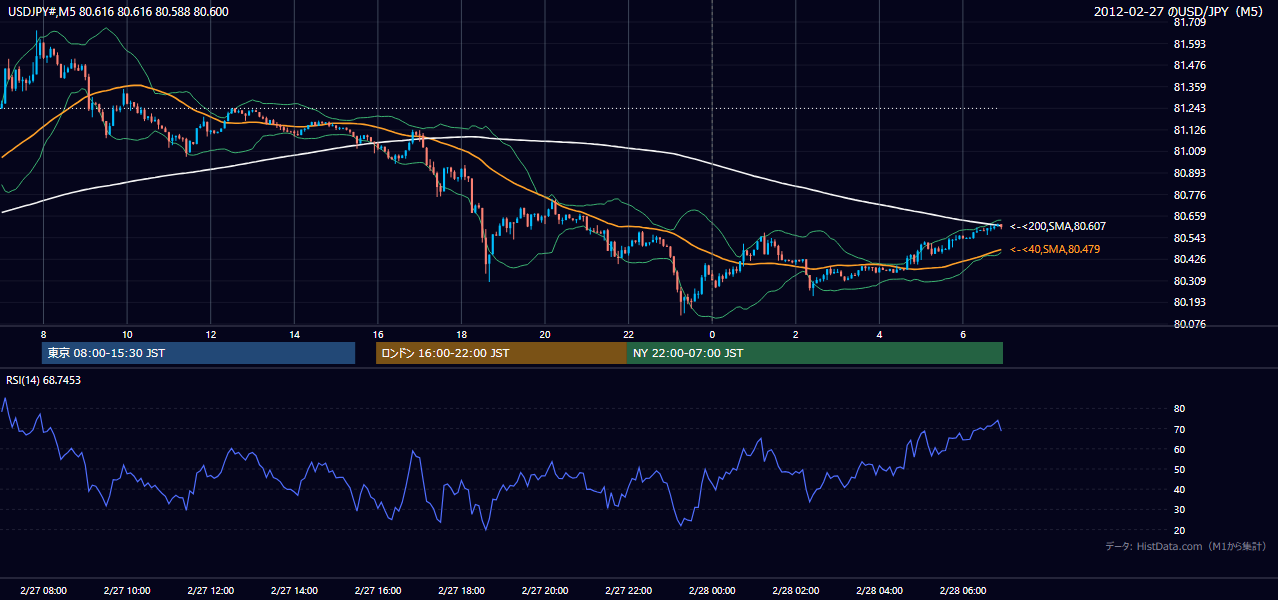
Task: Click RSI axis level 80
Action: (1180, 409)
